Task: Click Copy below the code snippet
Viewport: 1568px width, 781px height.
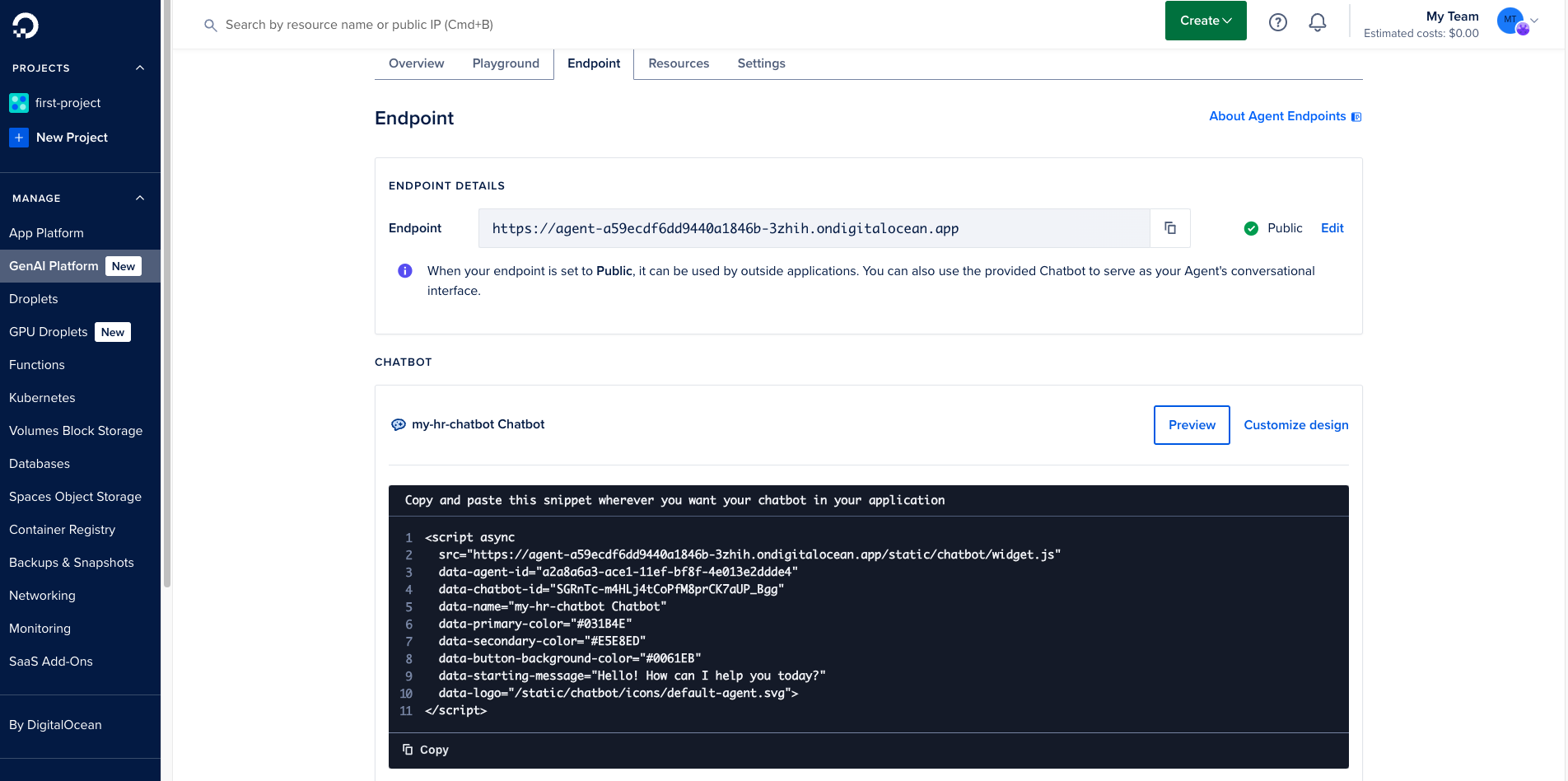Action: click(426, 750)
